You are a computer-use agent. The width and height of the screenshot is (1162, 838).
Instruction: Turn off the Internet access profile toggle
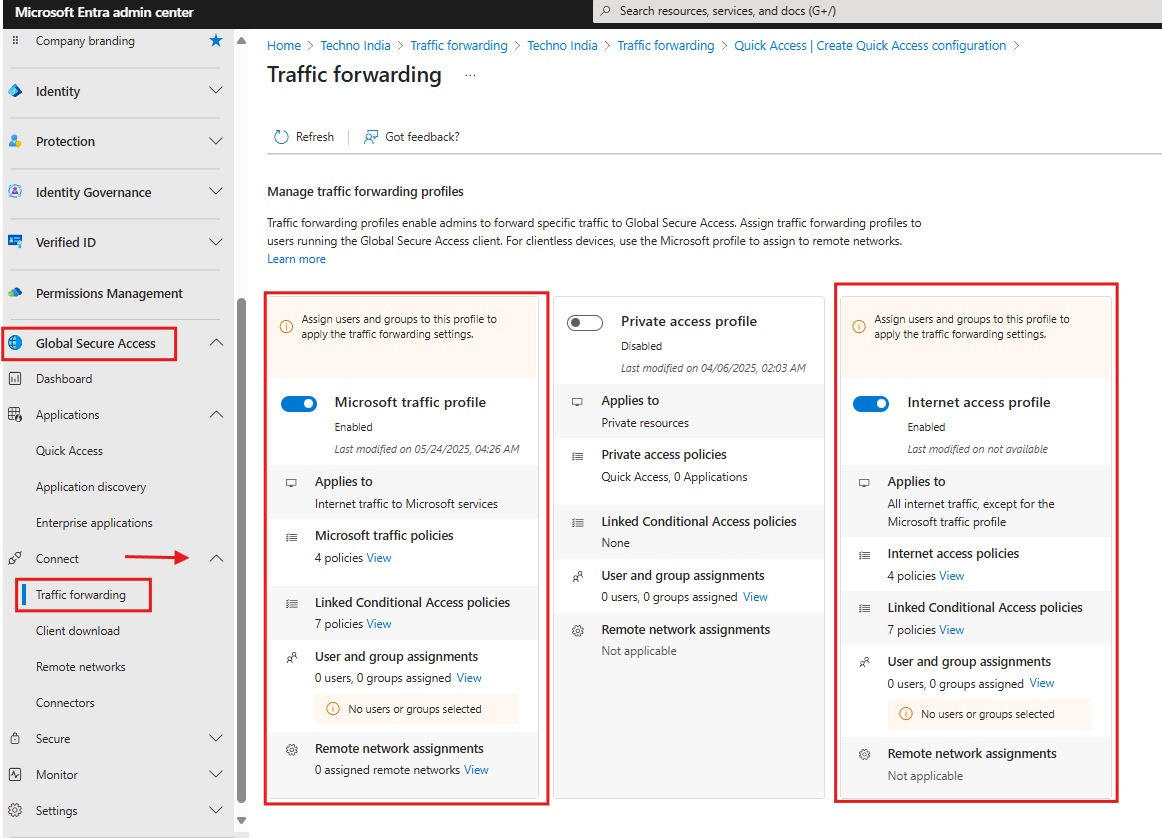point(871,403)
